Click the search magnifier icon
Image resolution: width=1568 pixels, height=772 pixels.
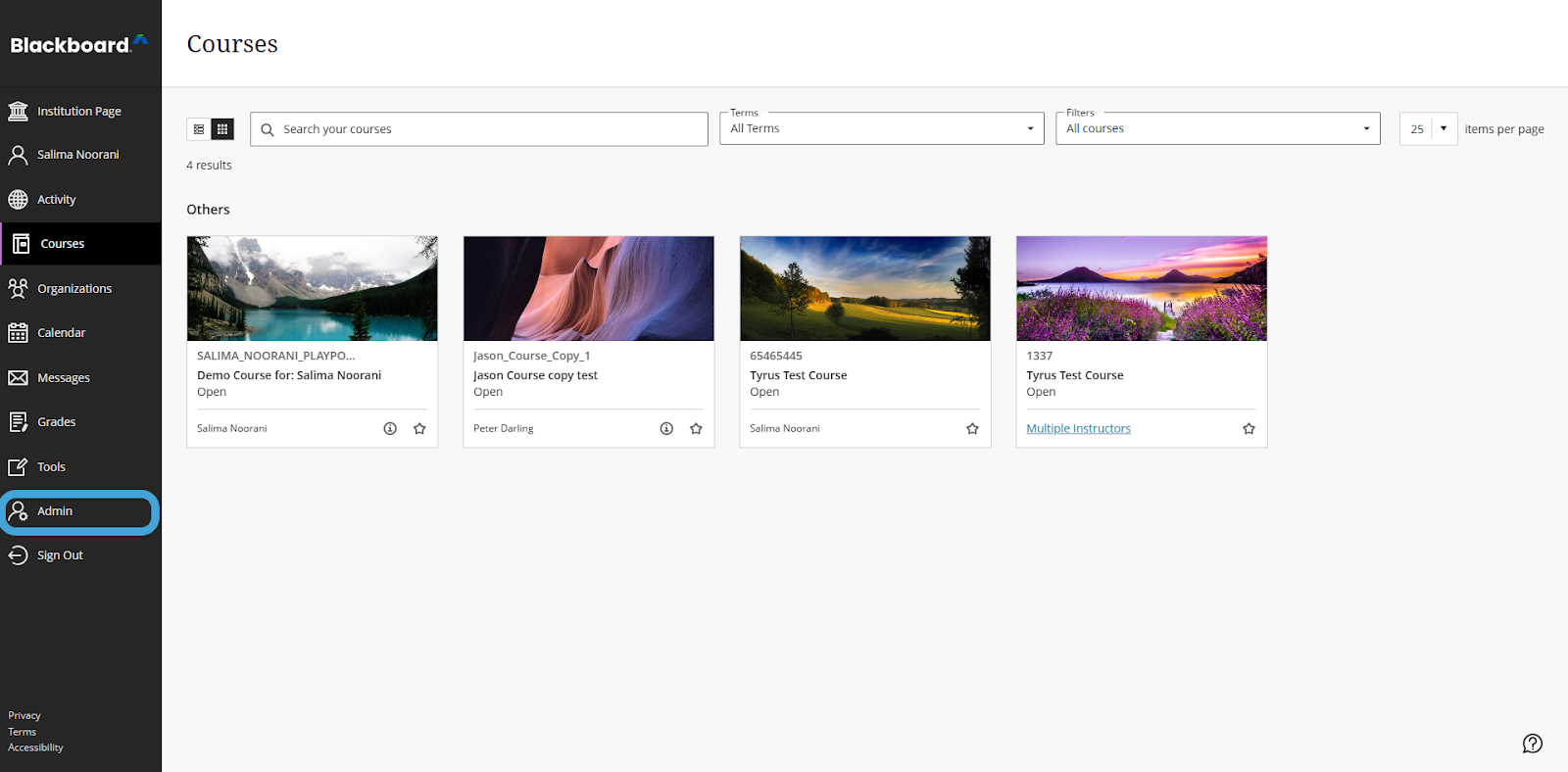[x=268, y=129]
